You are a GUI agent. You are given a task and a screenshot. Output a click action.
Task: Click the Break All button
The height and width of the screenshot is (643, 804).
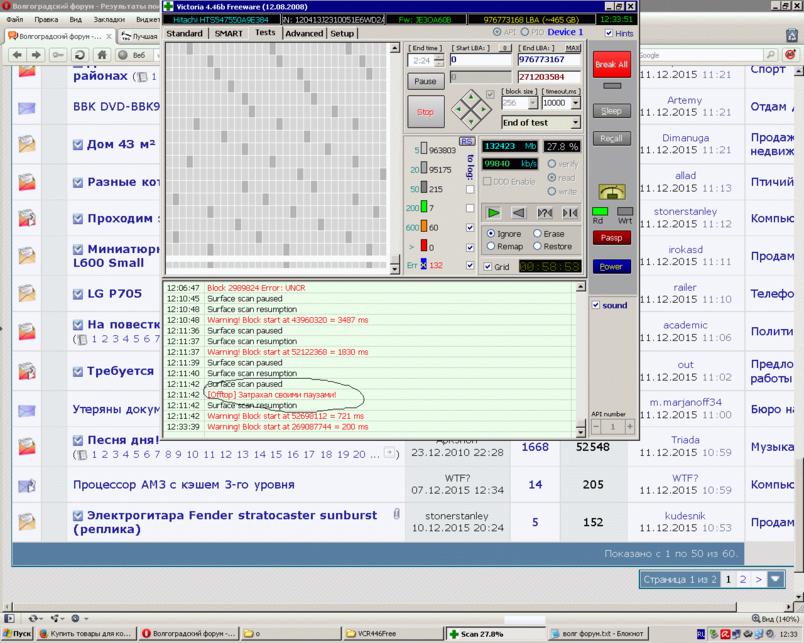click(611, 65)
